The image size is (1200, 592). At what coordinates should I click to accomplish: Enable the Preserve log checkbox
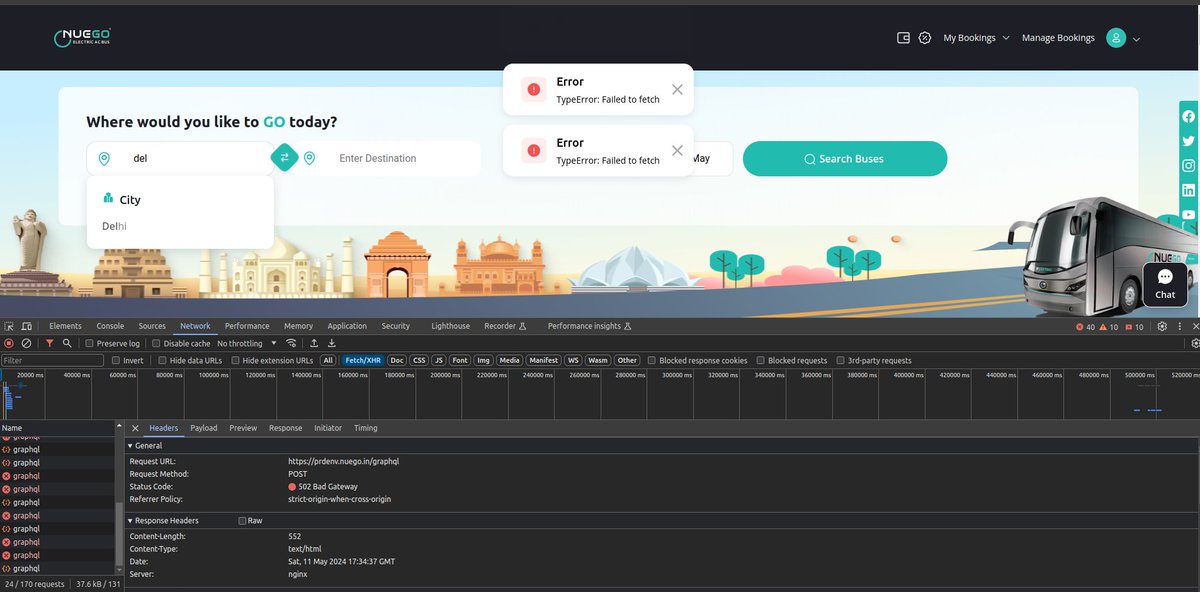tap(89, 343)
